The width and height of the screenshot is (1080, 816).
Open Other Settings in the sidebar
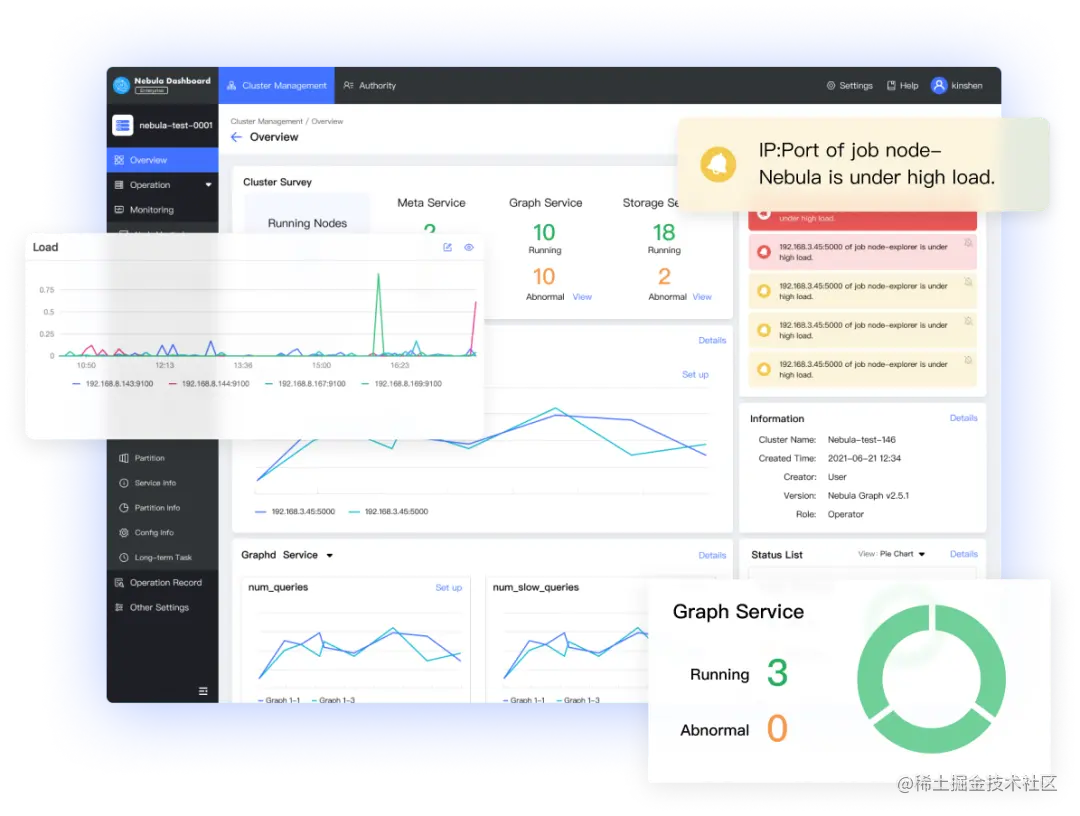(x=162, y=607)
